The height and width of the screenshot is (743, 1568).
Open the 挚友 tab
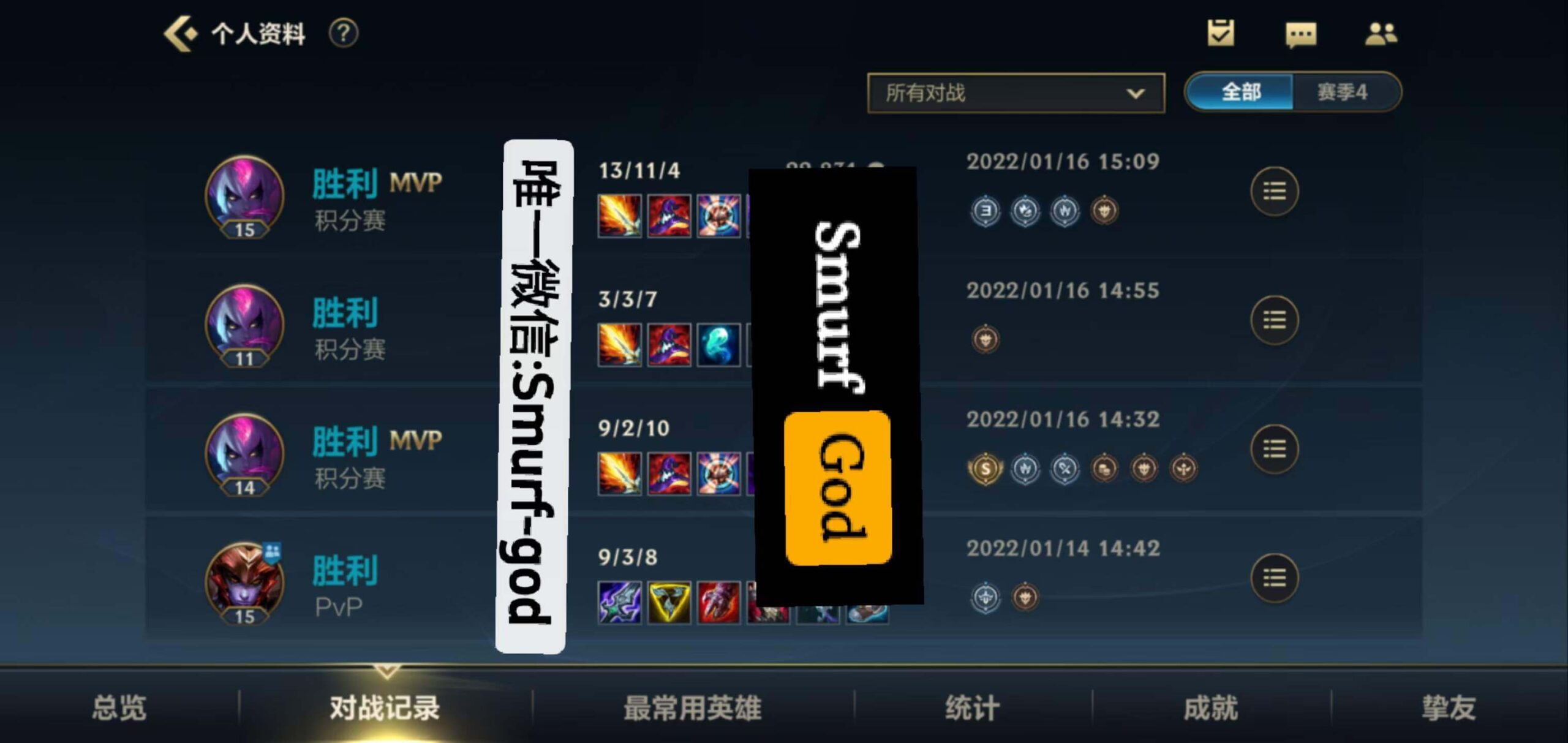pos(1449,707)
